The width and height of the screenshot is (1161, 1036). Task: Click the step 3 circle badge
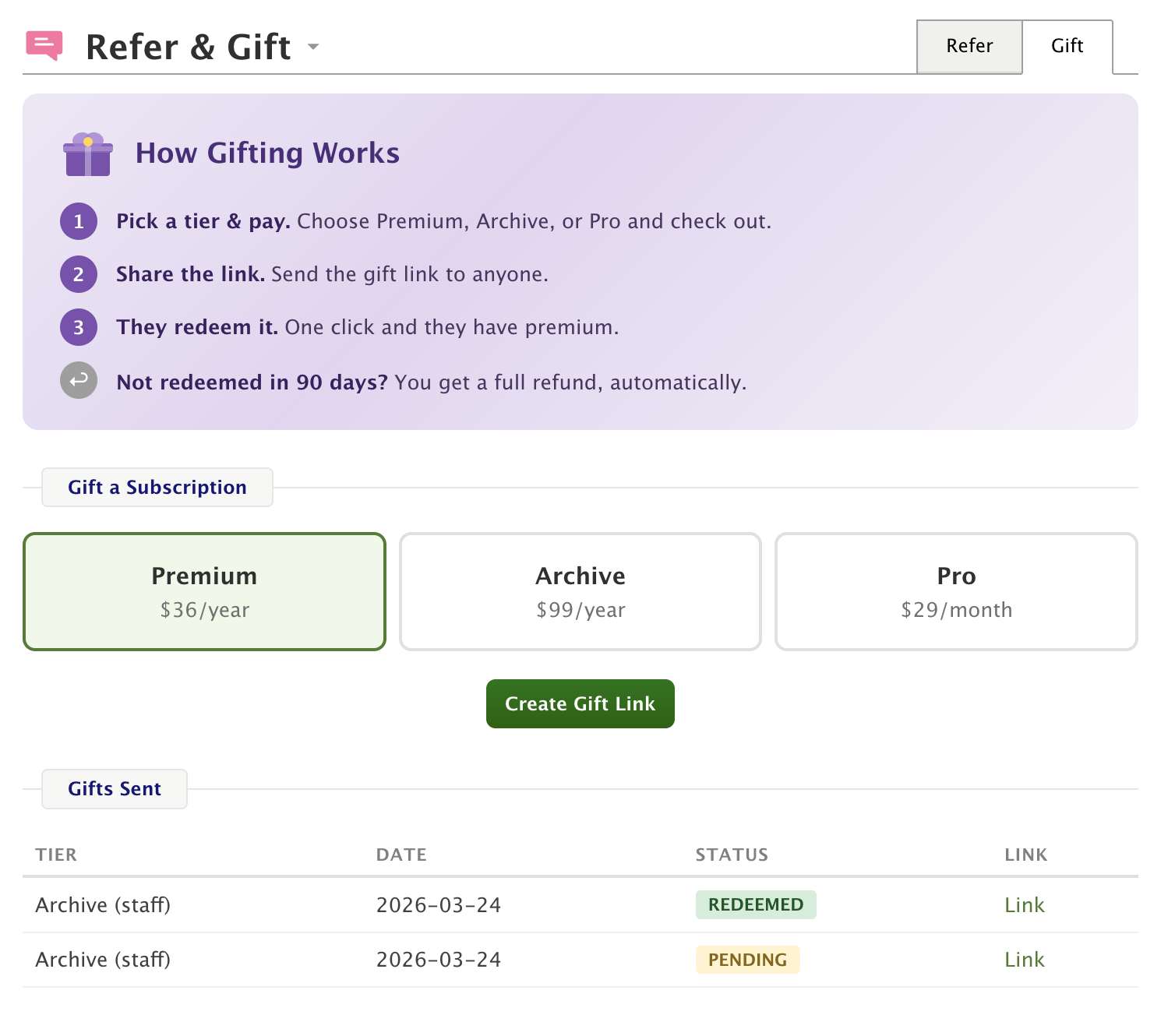click(79, 327)
